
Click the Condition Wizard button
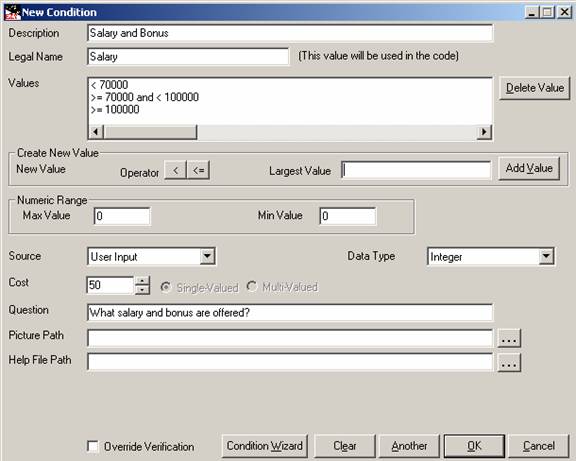(x=264, y=446)
